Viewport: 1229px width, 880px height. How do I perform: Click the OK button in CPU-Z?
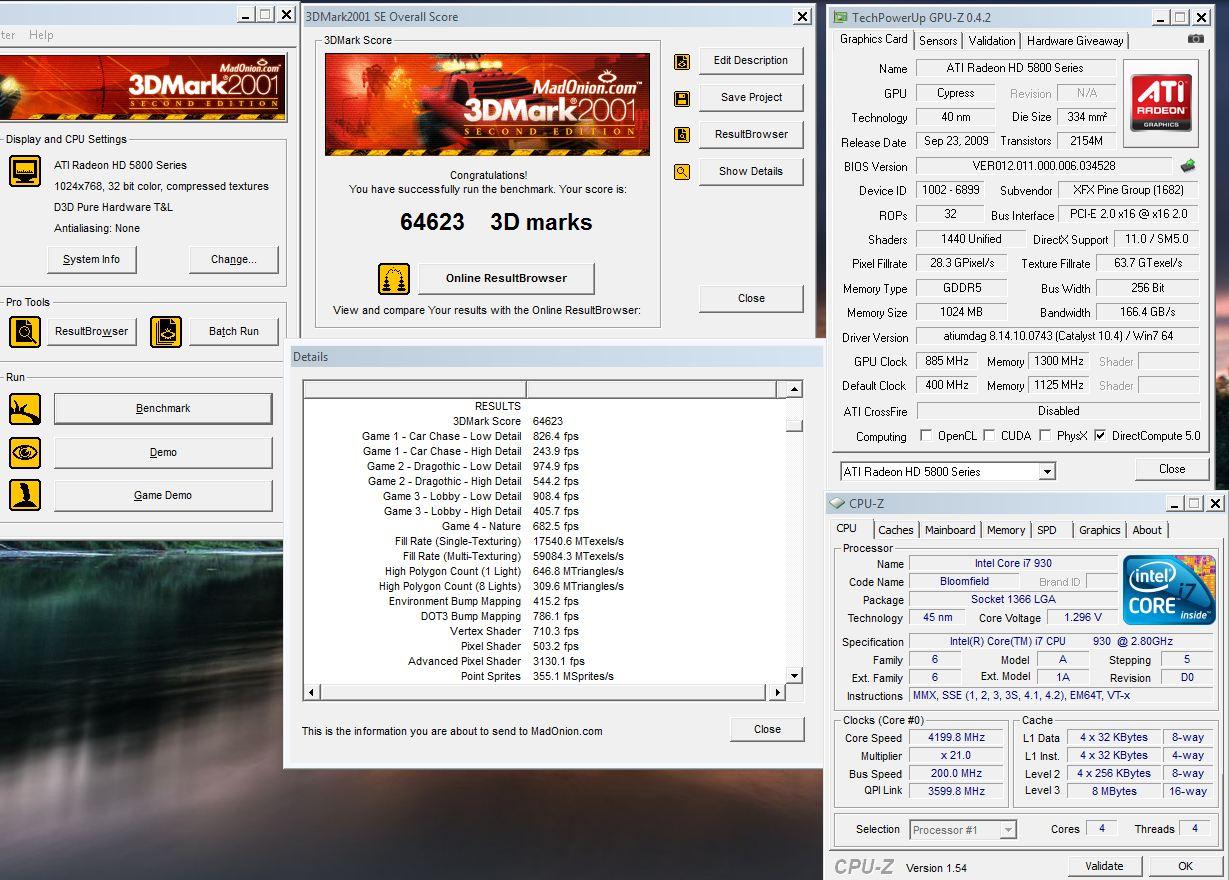tap(1185, 866)
